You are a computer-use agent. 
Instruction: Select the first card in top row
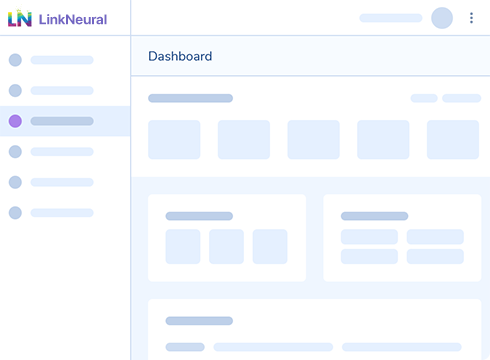[x=174, y=140]
